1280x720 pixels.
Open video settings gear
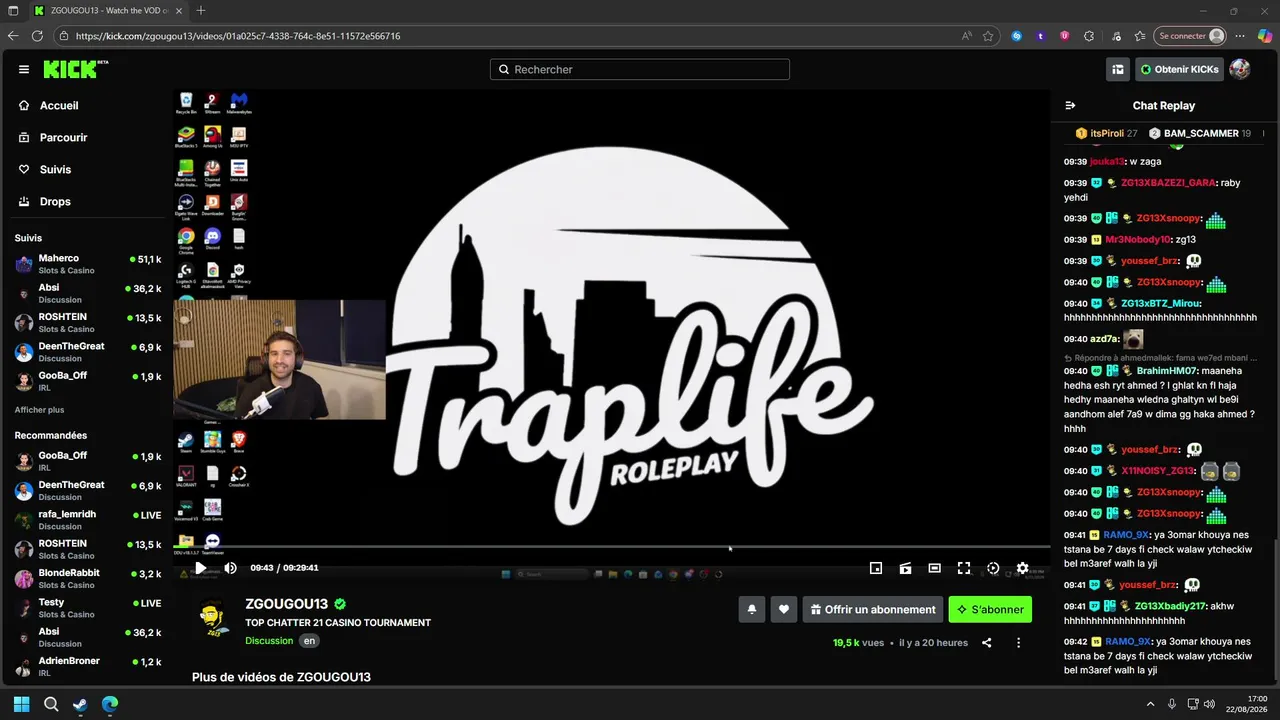1022,568
